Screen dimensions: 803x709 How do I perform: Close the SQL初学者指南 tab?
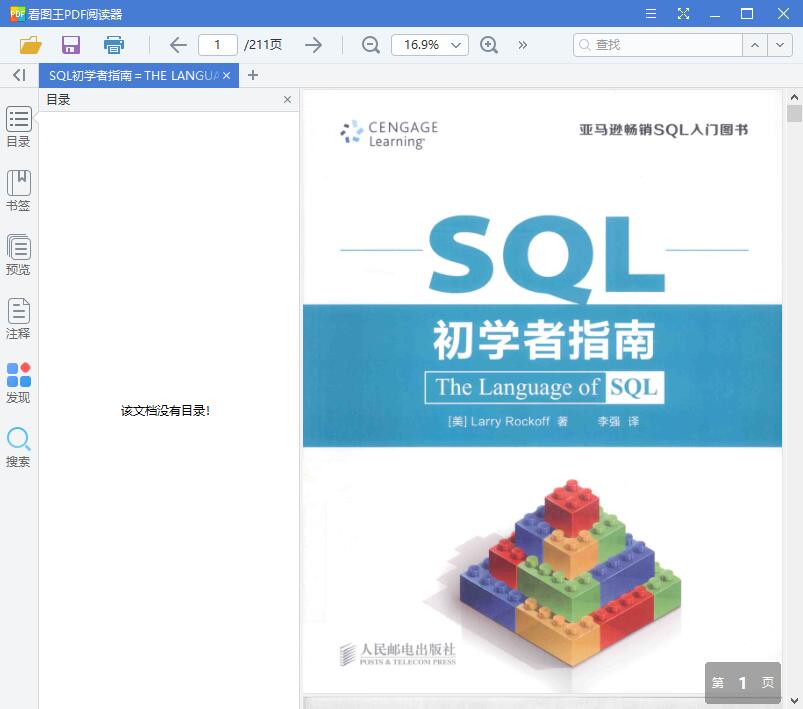(x=226, y=75)
